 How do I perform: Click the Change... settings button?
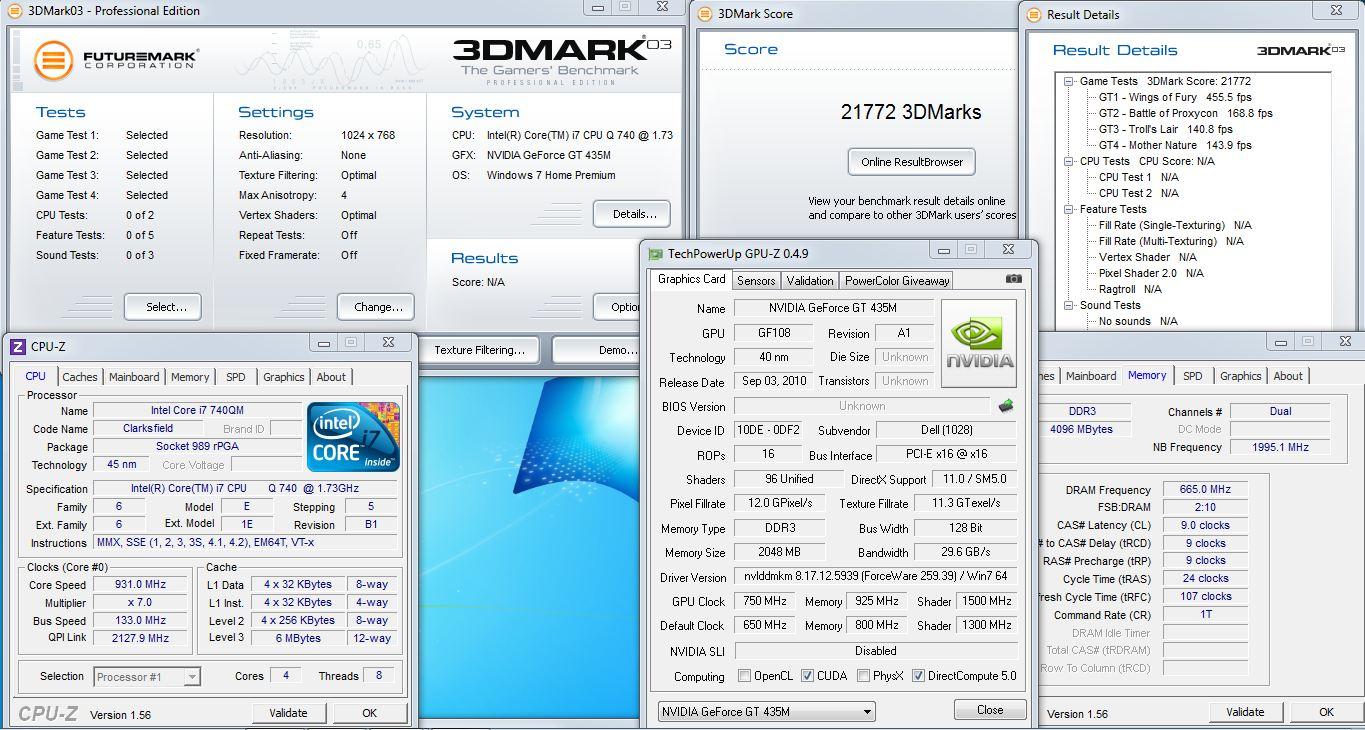(x=376, y=307)
